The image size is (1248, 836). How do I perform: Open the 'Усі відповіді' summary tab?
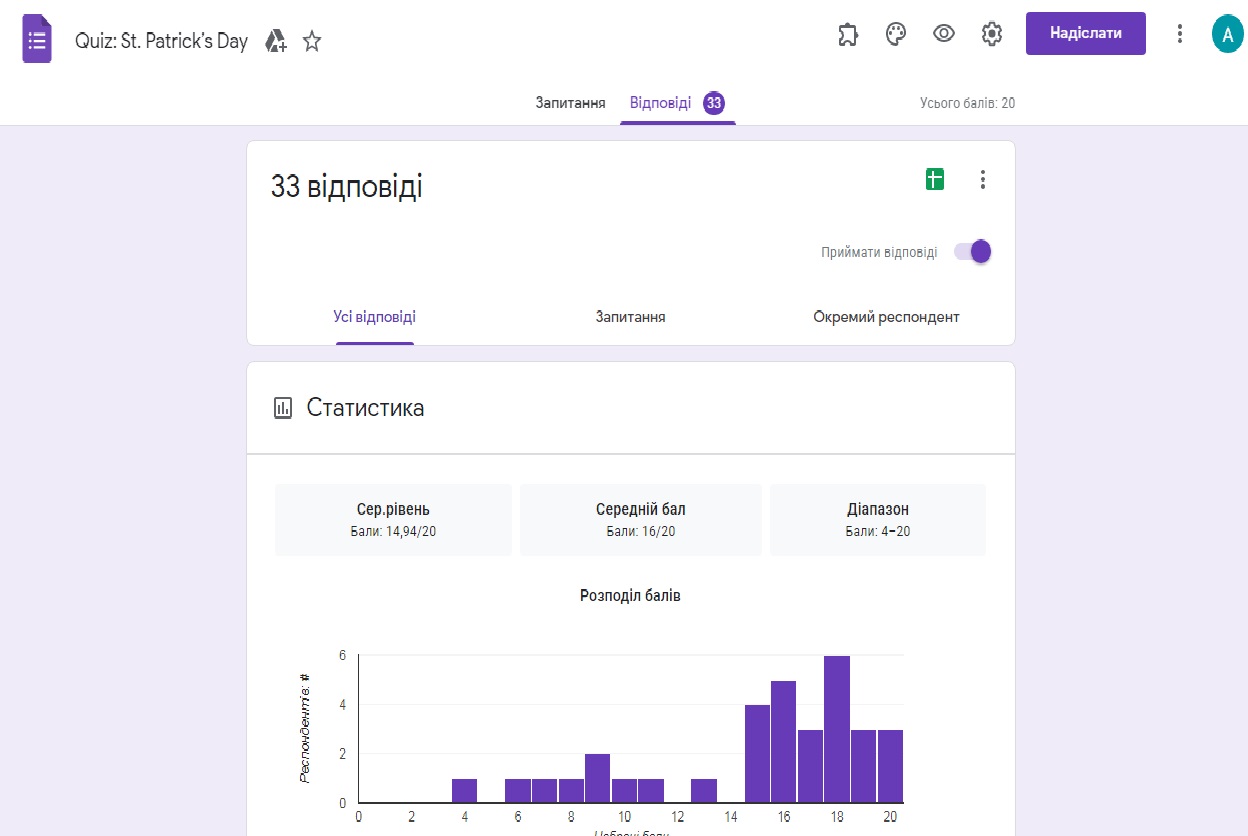point(375,317)
